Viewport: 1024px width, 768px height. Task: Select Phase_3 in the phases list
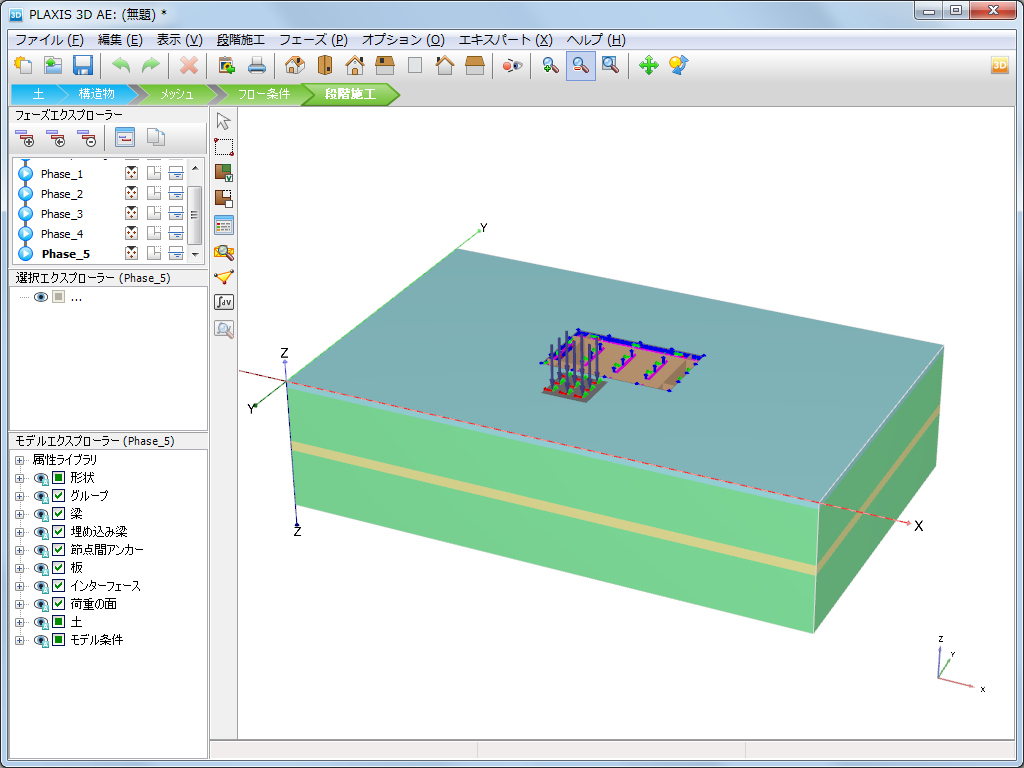pyautogui.click(x=62, y=214)
